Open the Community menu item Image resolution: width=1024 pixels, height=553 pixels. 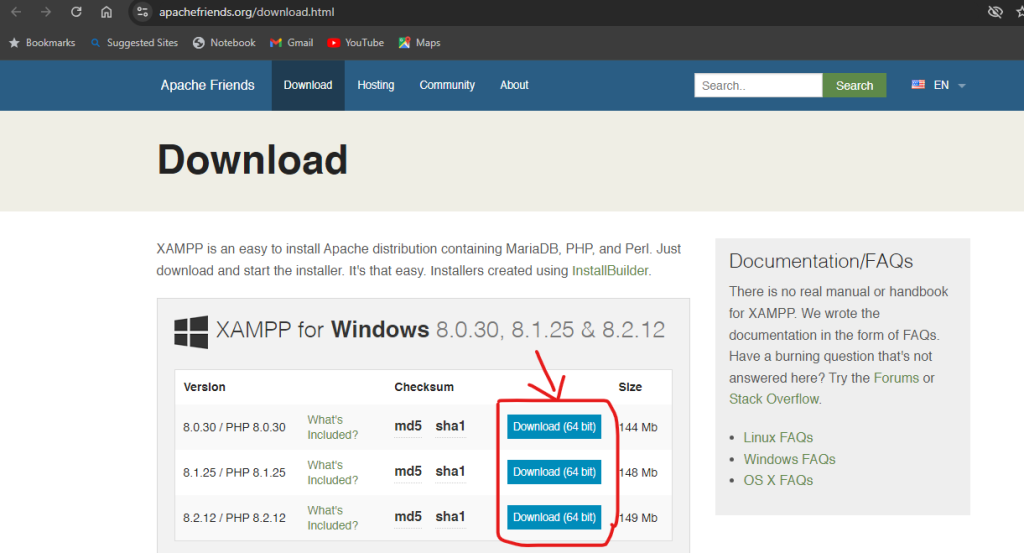click(x=447, y=85)
